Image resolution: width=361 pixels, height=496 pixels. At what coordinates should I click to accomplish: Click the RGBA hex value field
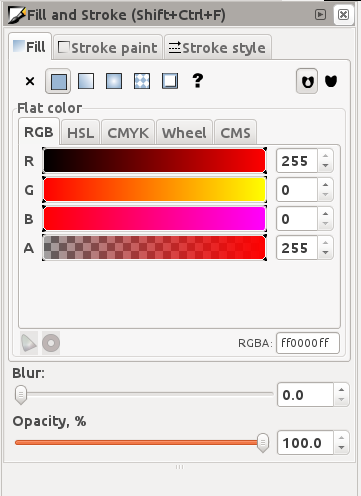click(x=308, y=343)
